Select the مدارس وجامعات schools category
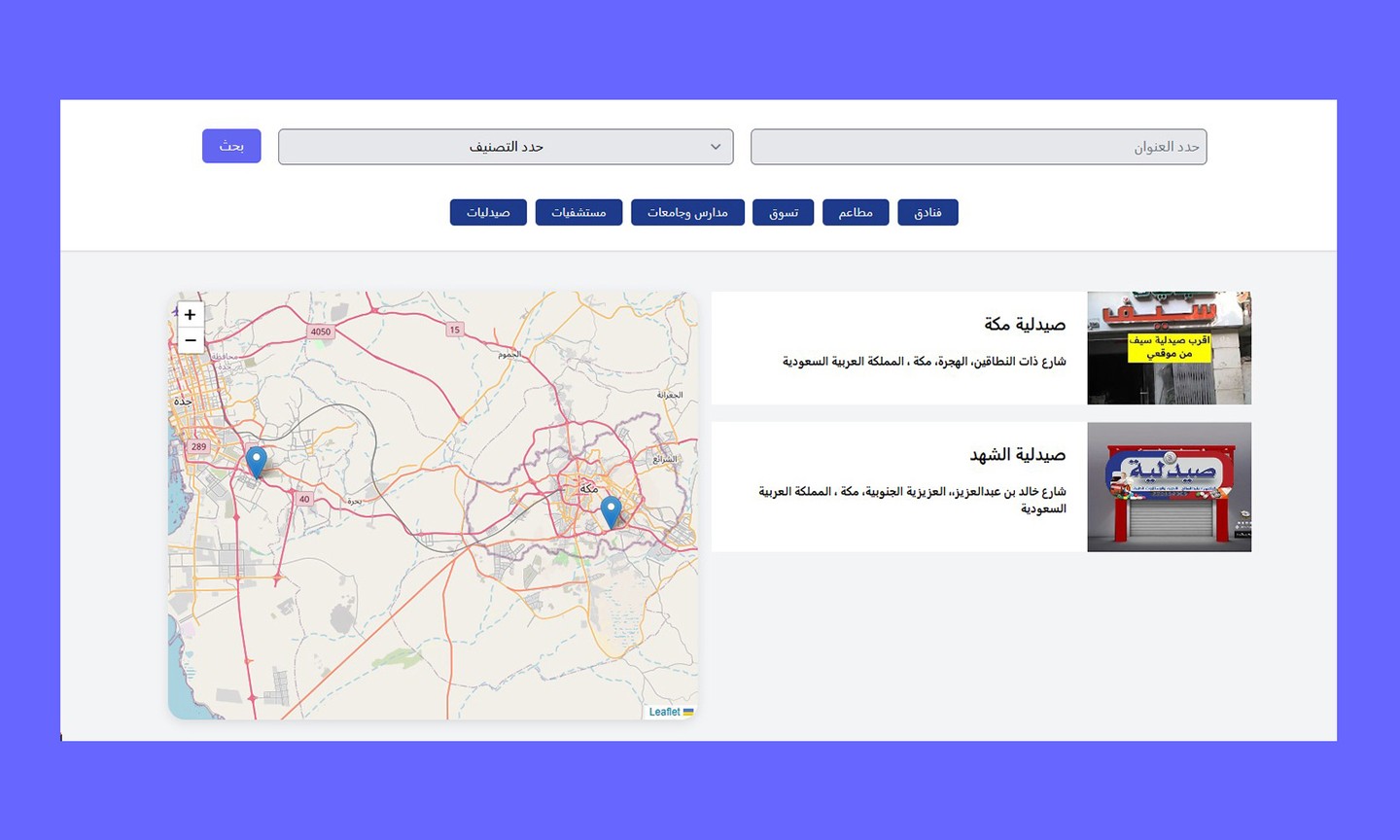The height and width of the screenshot is (840, 1400). (687, 212)
